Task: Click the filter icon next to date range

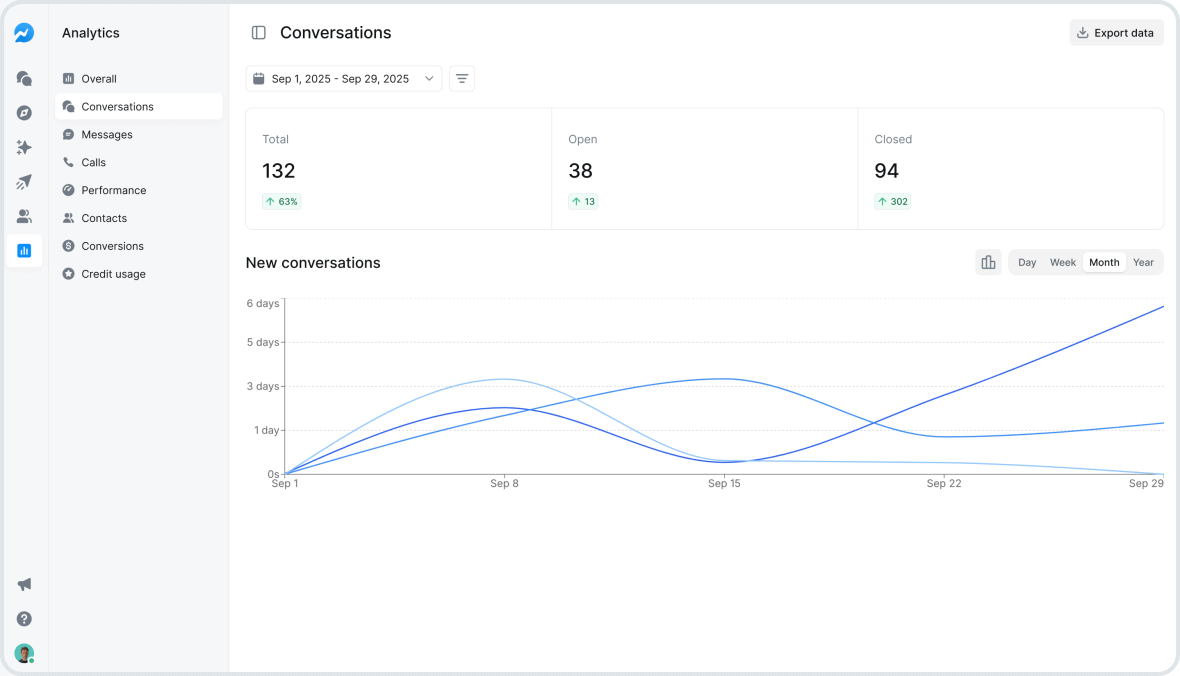Action: pos(461,78)
